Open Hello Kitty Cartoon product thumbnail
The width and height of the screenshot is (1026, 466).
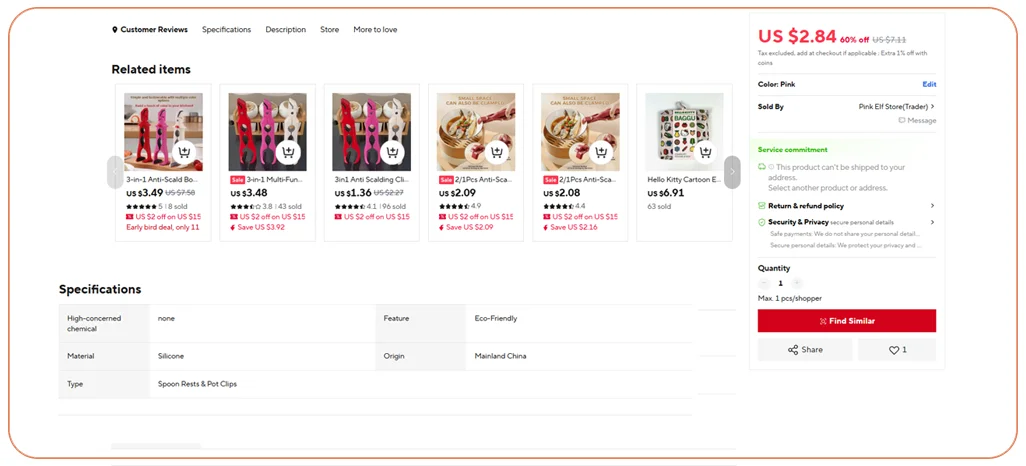tap(684, 132)
